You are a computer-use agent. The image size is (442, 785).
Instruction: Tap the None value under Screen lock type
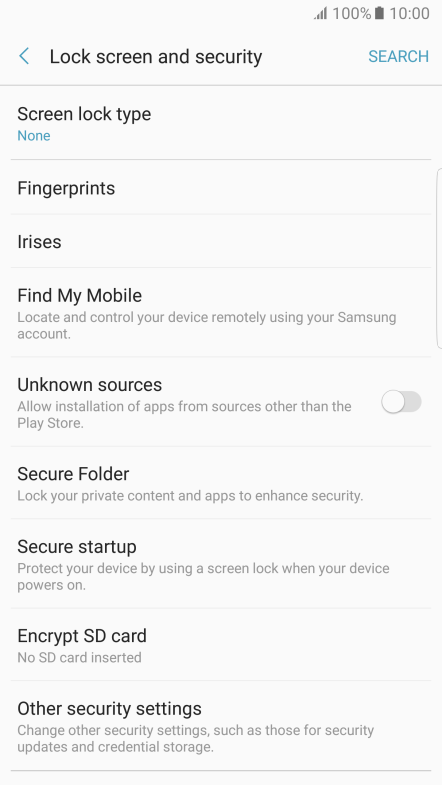click(x=34, y=136)
